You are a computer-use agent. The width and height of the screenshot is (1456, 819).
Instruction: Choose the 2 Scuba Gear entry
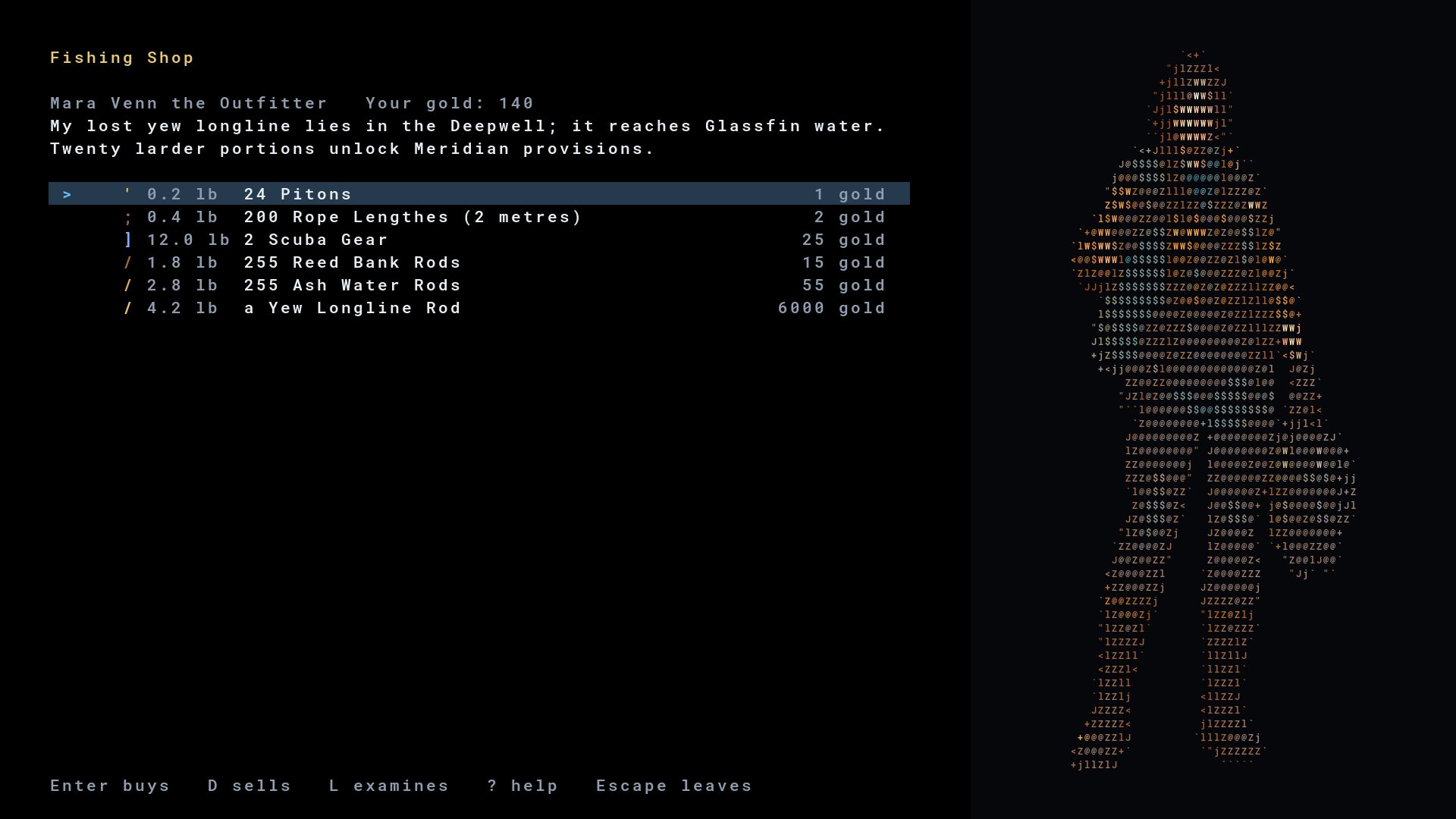[479, 240]
